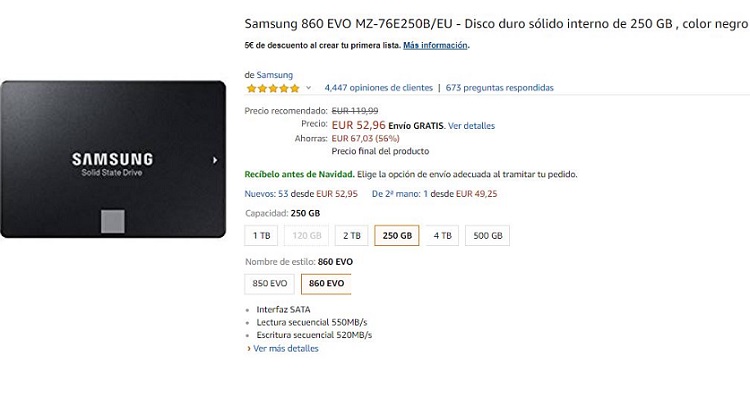Choose the 860 EVO style

click(x=326, y=284)
